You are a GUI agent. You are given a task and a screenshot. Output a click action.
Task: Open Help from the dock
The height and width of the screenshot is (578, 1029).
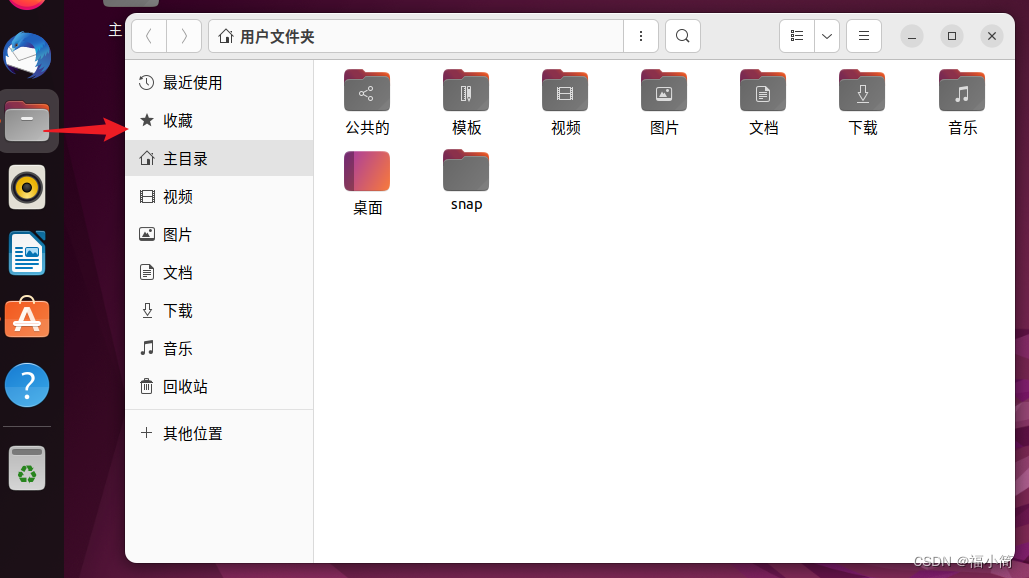point(27,385)
